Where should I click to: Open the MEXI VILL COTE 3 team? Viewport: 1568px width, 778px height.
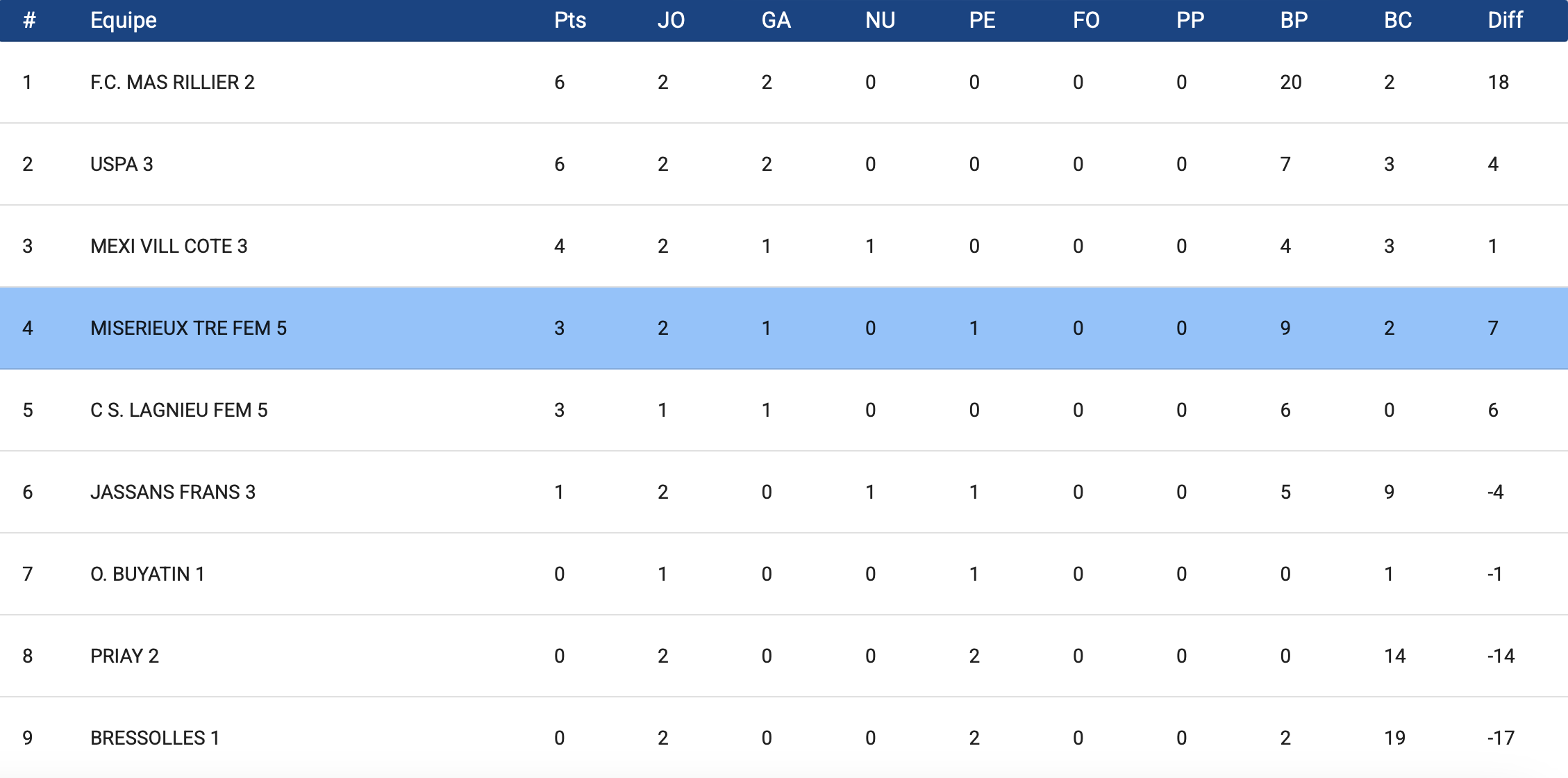[x=169, y=247]
